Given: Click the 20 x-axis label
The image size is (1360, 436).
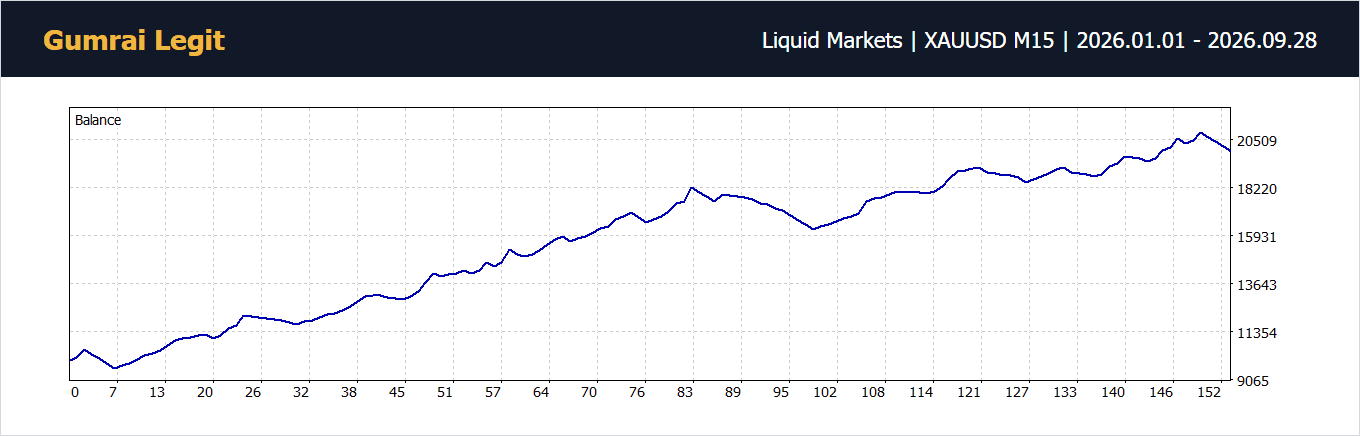Looking at the screenshot, I should click(x=205, y=393).
